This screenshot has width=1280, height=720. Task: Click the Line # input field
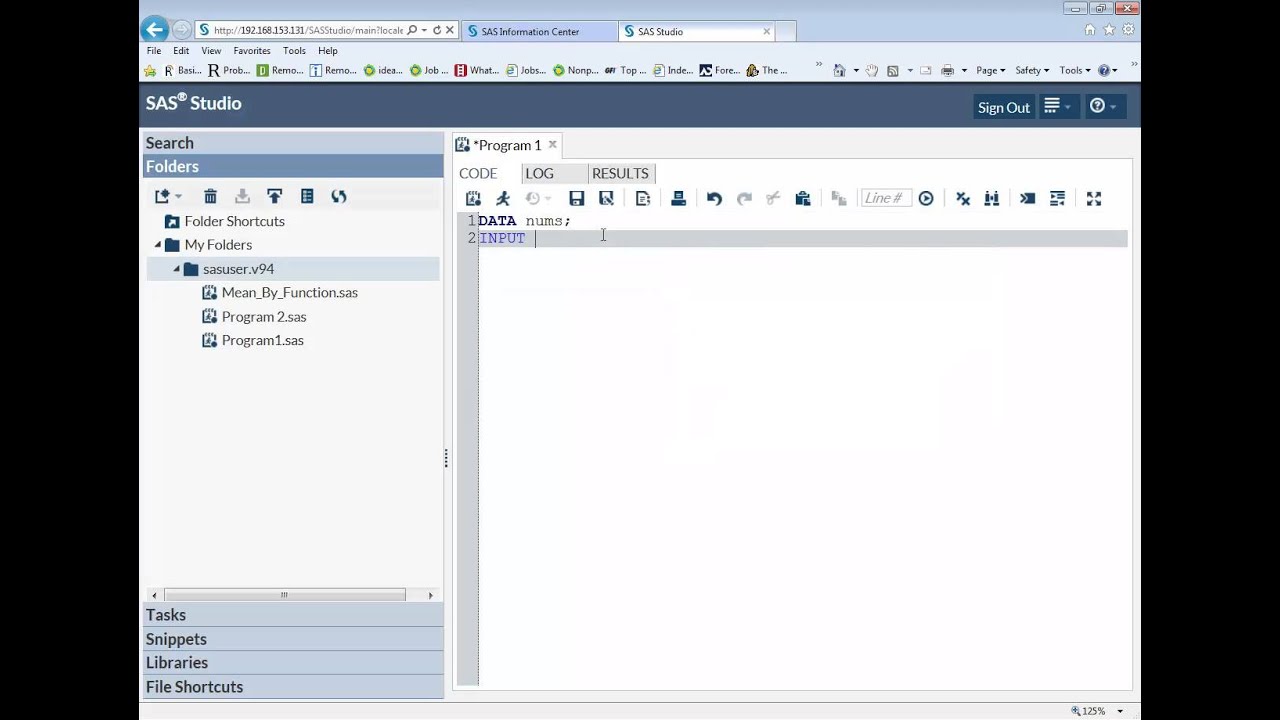click(884, 198)
